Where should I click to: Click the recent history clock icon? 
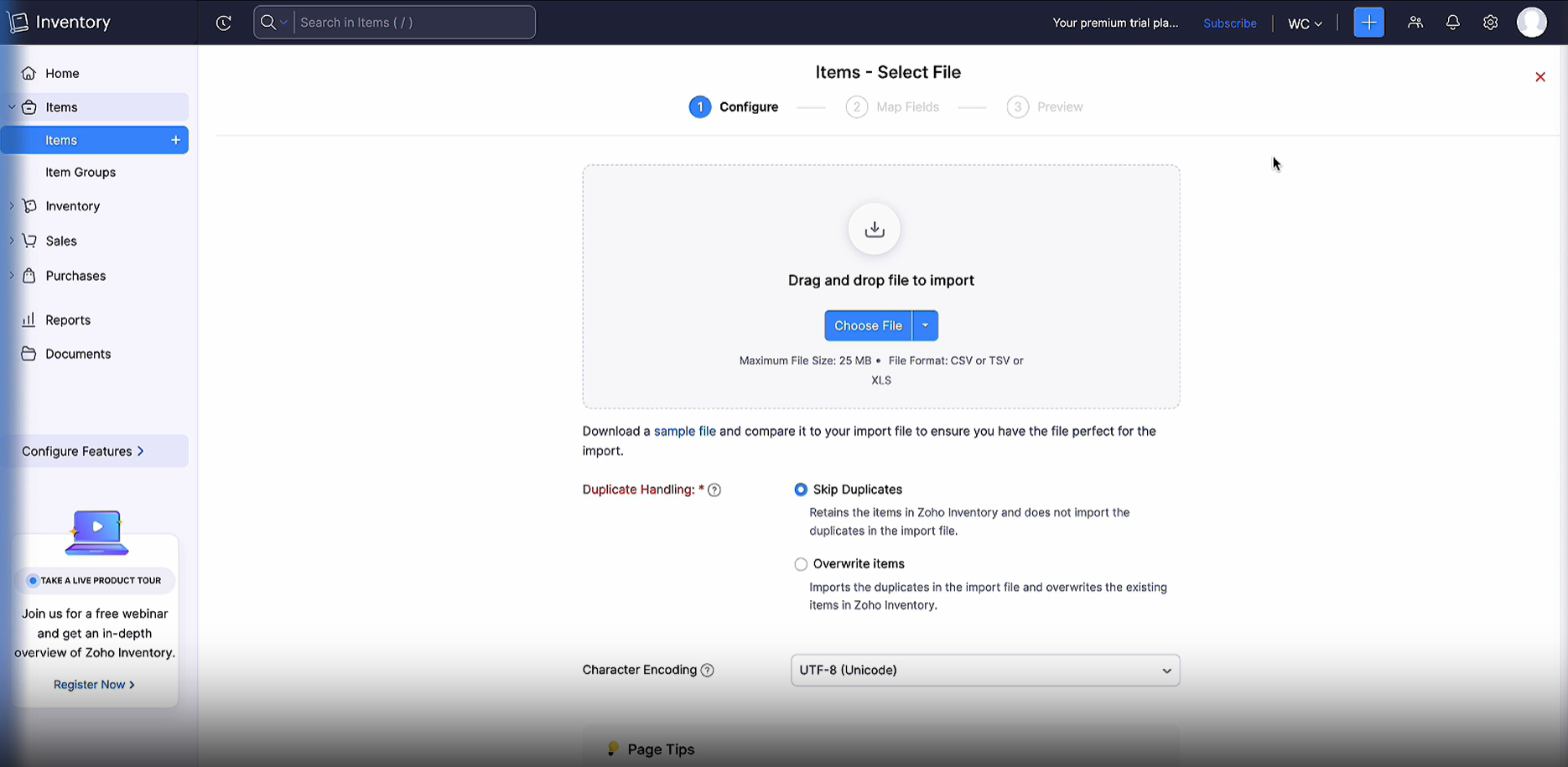click(x=223, y=23)
